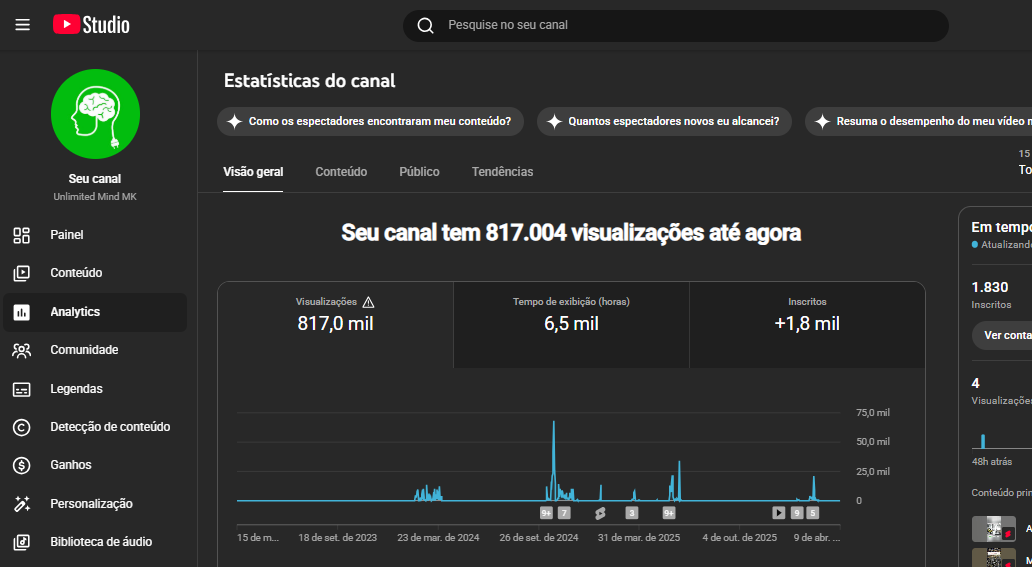Screen dimensions: 1032x567
Task: Select the Inscritos +1,8 mil metric card
Action: coord(807,325)
